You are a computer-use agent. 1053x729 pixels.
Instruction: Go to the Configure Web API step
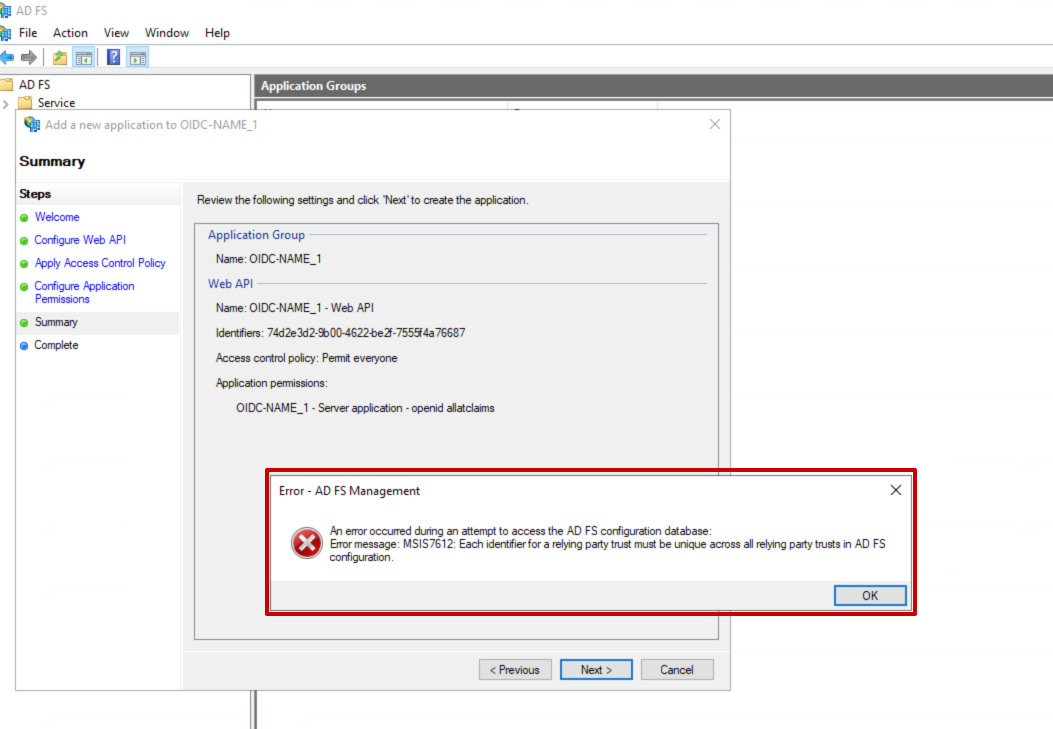[80, 240]
